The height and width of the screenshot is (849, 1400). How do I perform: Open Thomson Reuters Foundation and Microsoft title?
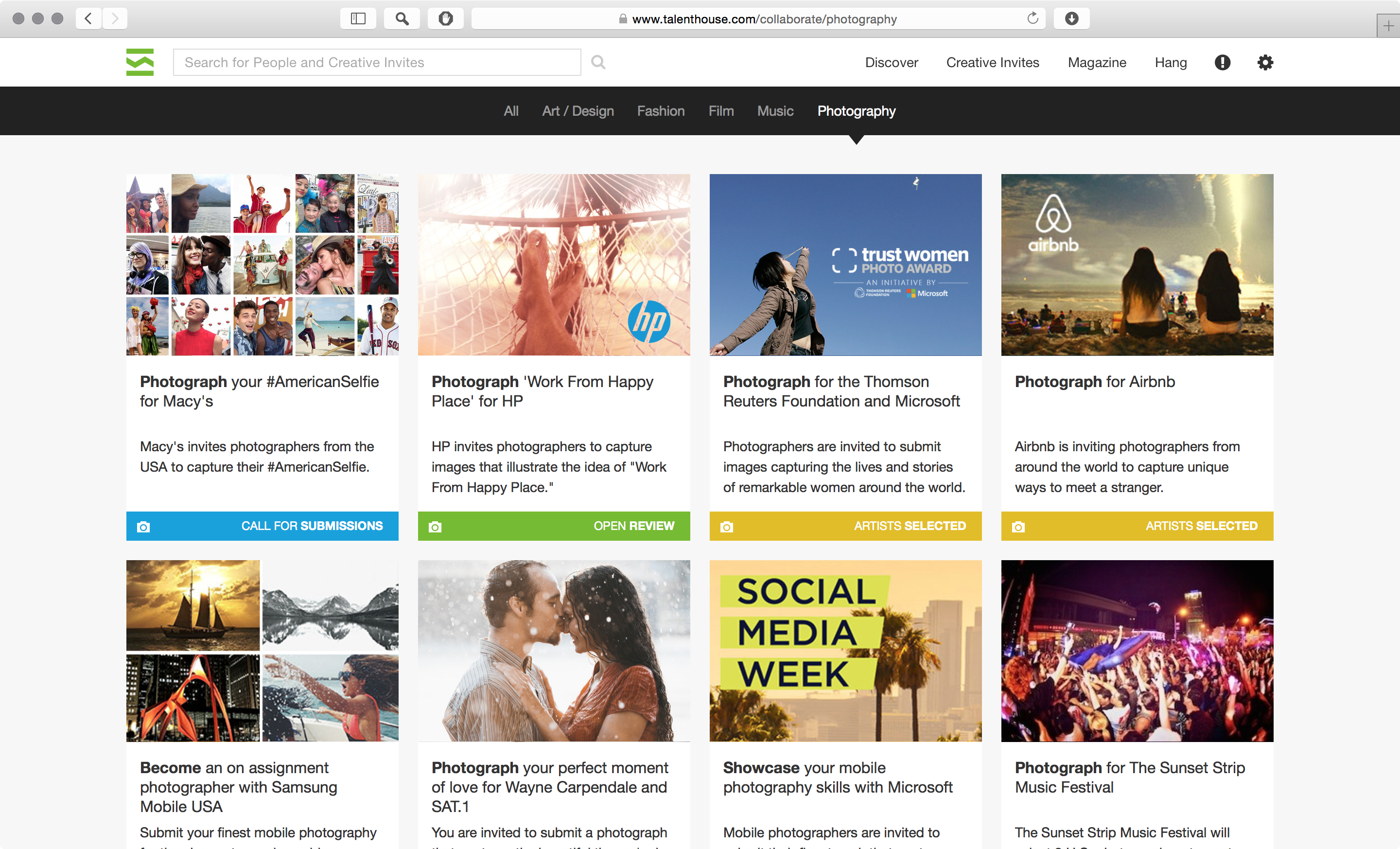click(x=841, y=391)
